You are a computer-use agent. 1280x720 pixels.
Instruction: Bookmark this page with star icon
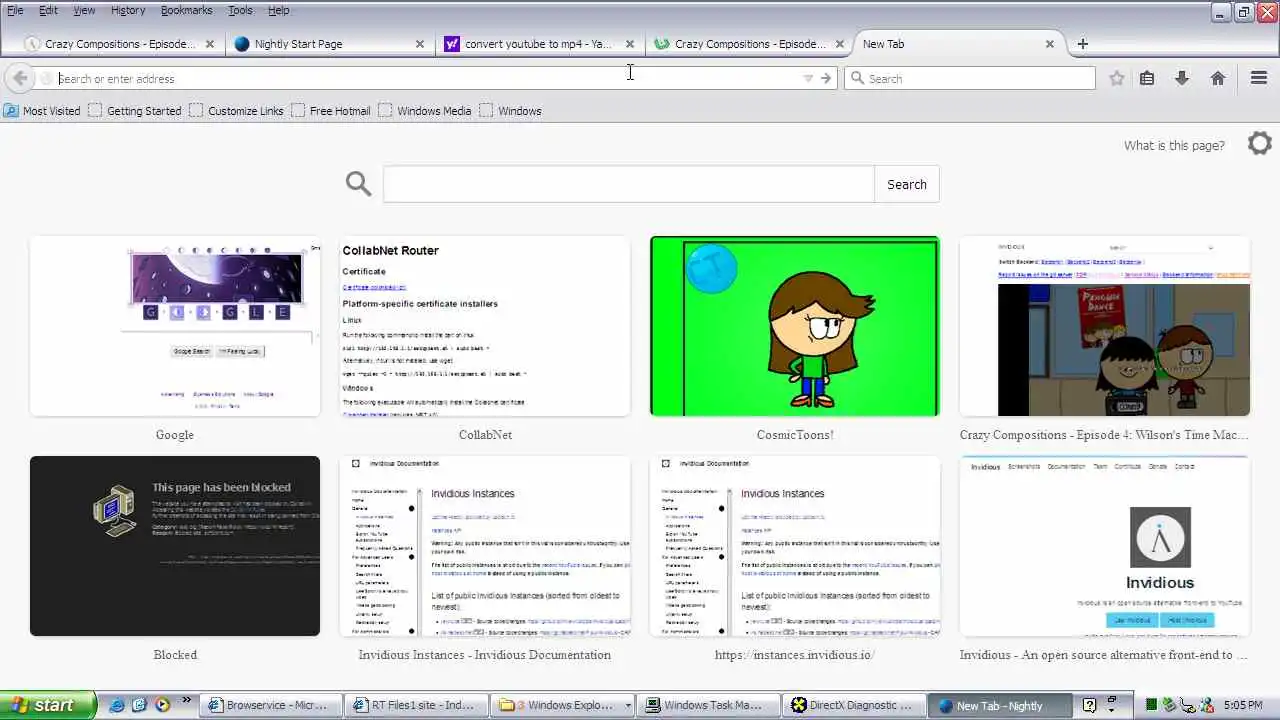pos(1117,78)
